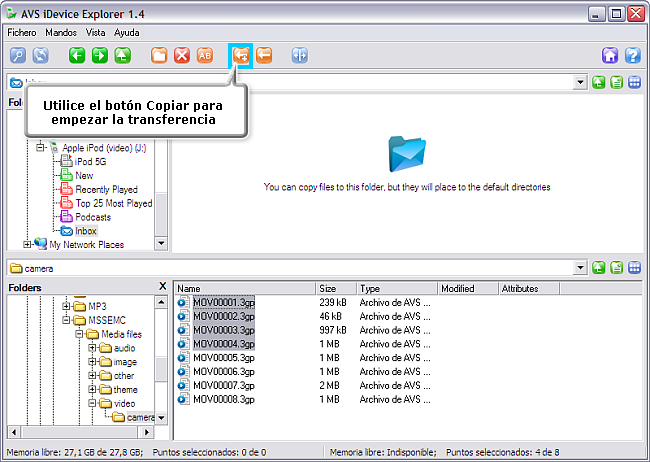Expand My Network Places node
Image resolution: width=650 pixels, height=462 pixels.
pyautogui.click(x=27, y=244)
